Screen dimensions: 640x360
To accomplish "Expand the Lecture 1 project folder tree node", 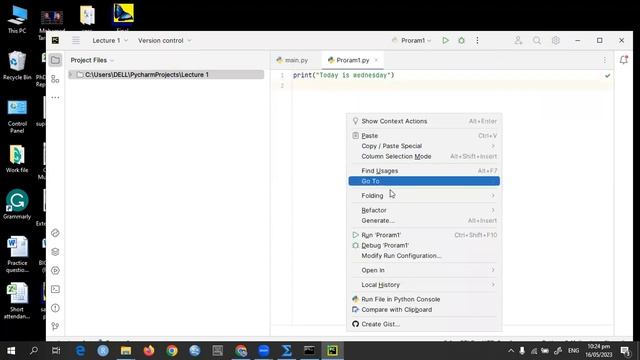I will point(71,75).
